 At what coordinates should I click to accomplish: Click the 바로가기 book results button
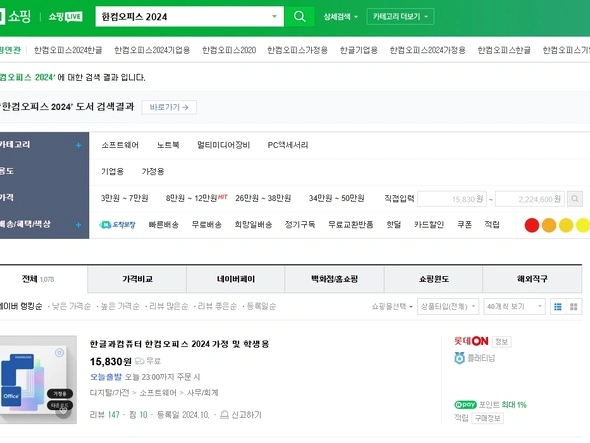pyautogui.click(x=169, y=107)
